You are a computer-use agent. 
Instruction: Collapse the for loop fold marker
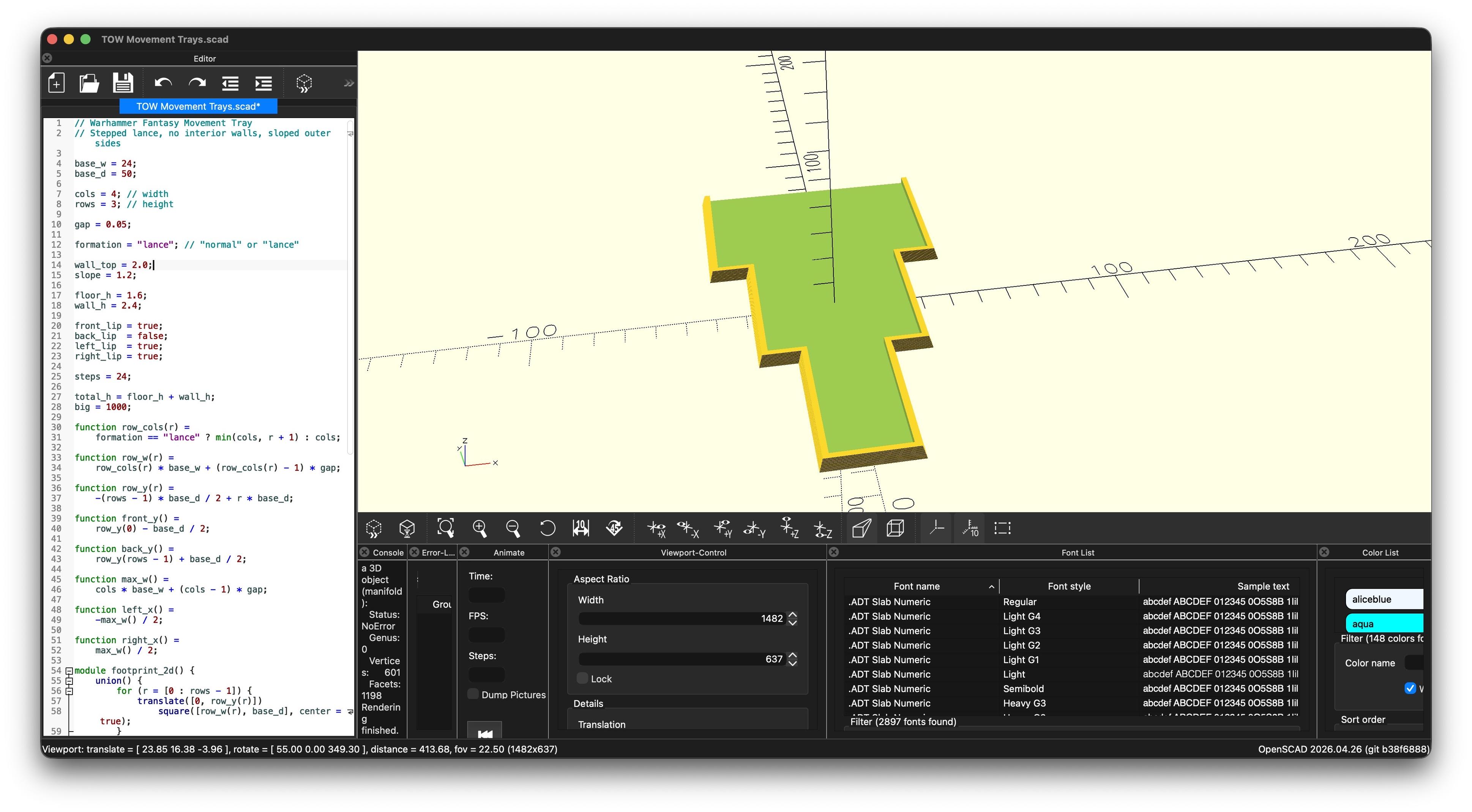(69, 691)
